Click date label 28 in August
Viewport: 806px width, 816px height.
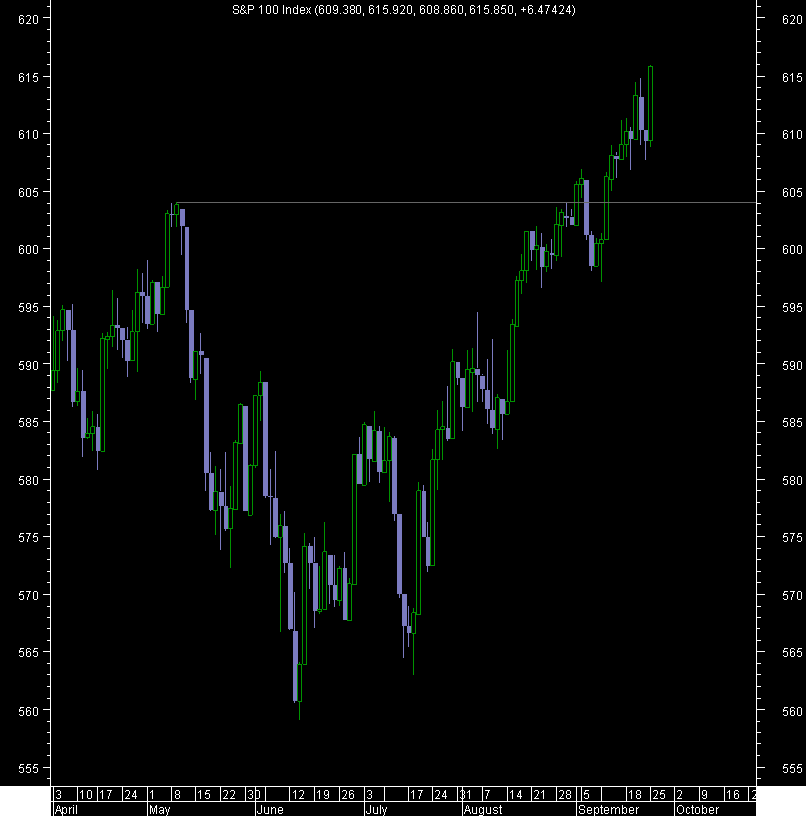pyautogui.click(x=565, y=795)
